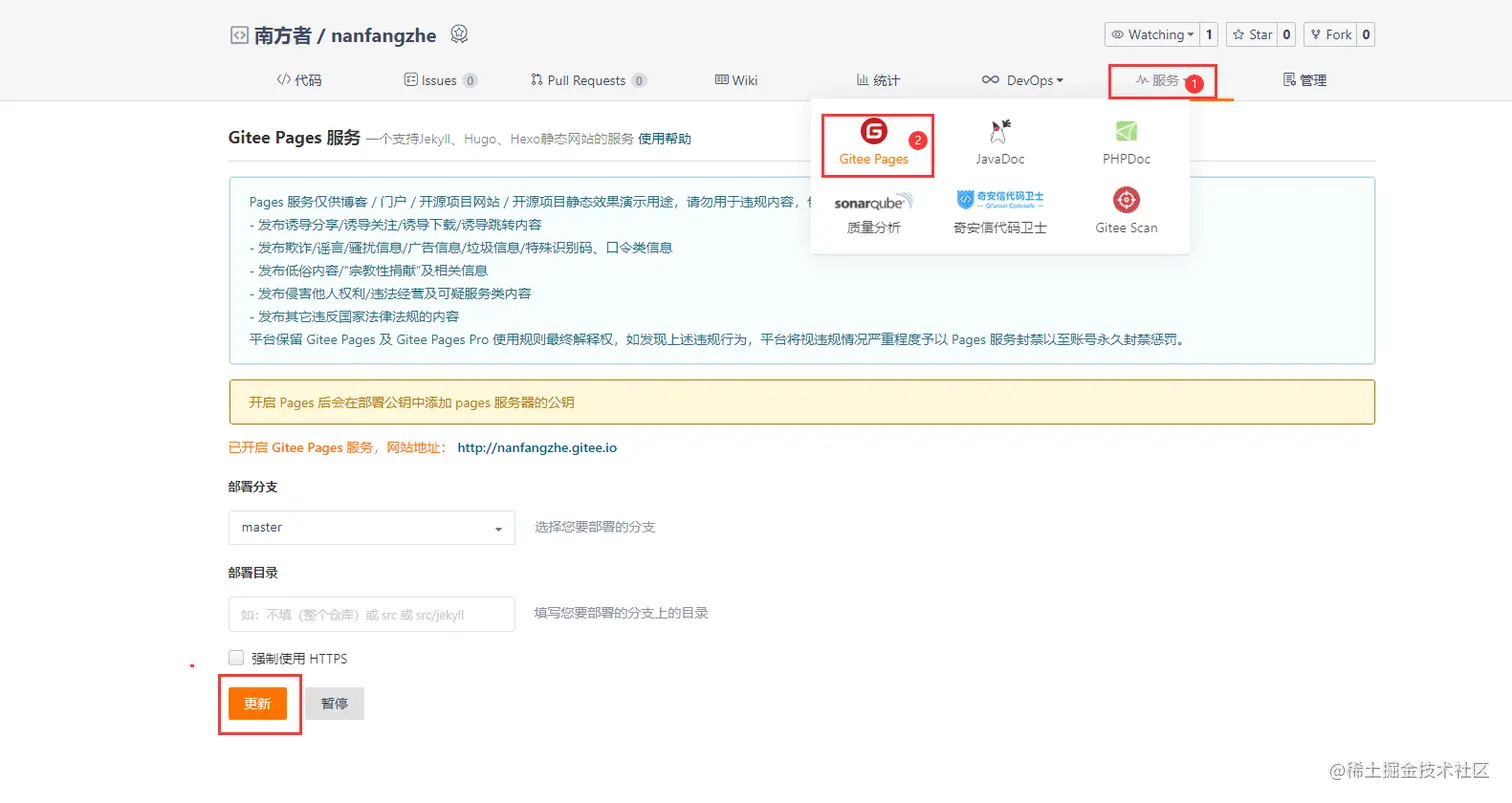
Task: Click the recommended badge icon after nanfangzhe
Action: point(459,34)
